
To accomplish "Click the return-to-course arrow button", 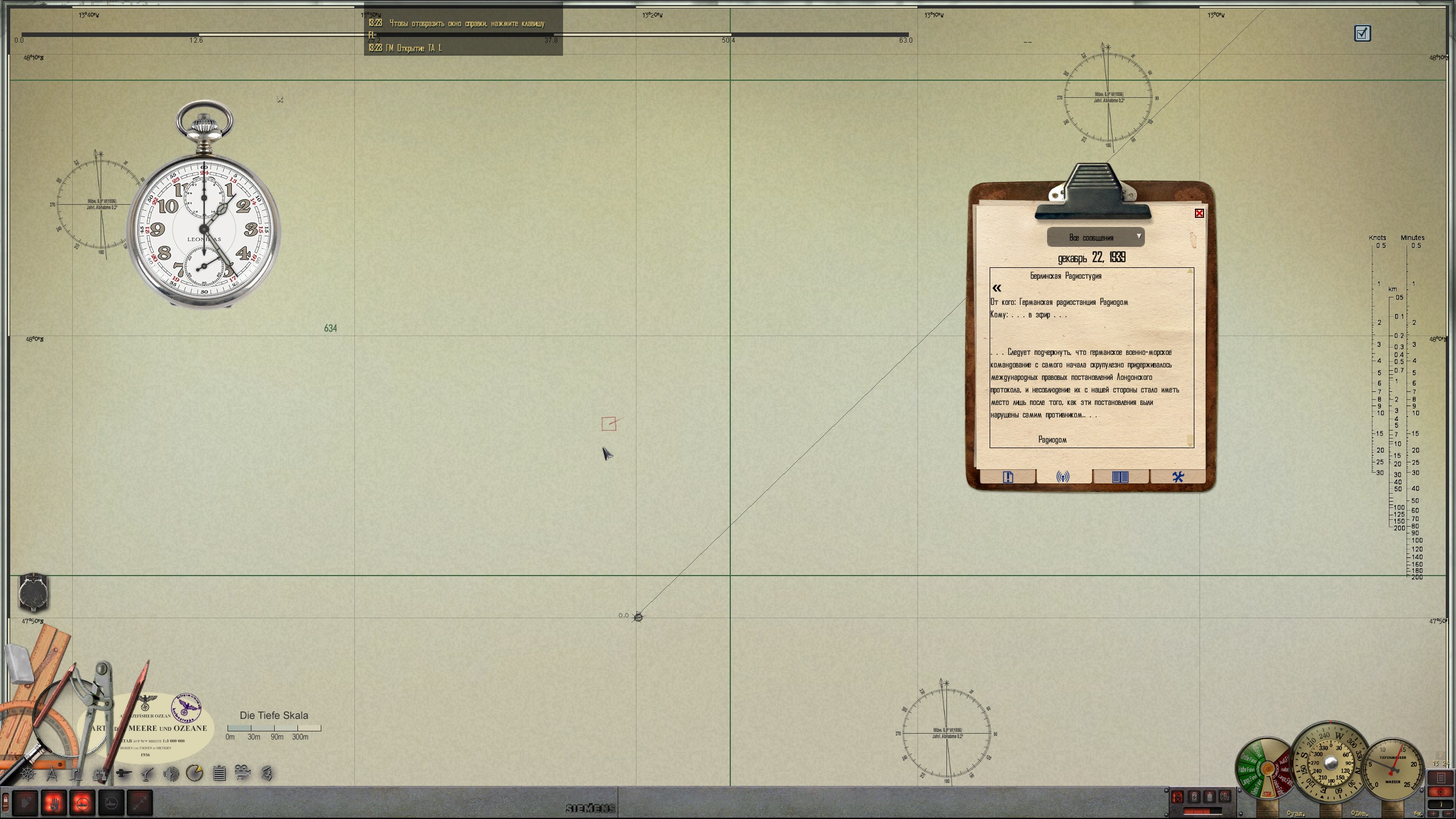I will point(25,803).
